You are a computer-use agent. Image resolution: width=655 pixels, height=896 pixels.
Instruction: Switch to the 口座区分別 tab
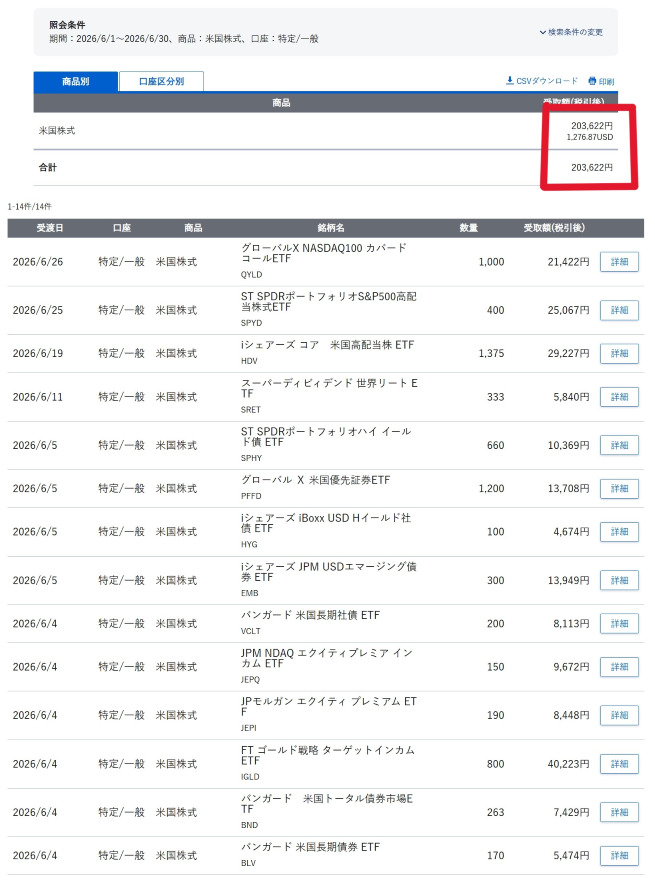click(161, 81)
